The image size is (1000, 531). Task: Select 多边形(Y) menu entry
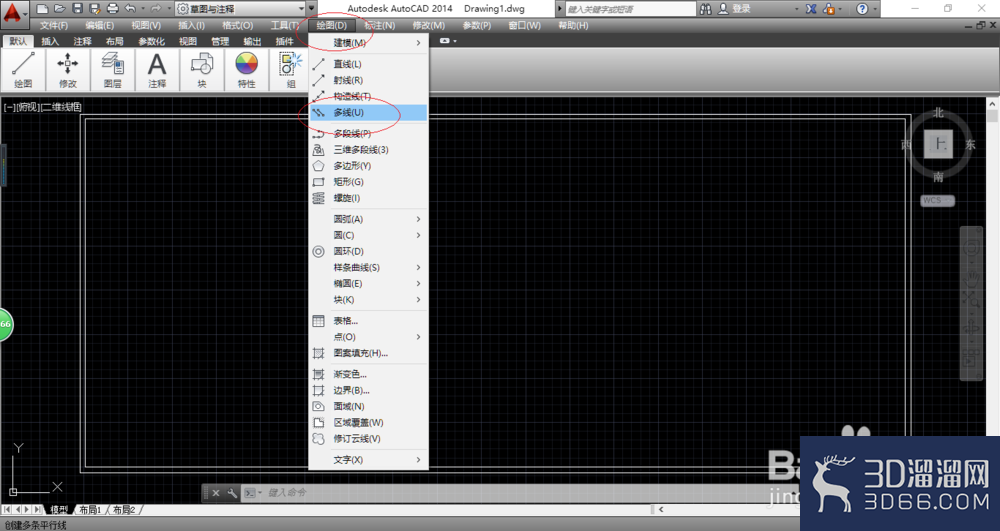click(369, 166)
